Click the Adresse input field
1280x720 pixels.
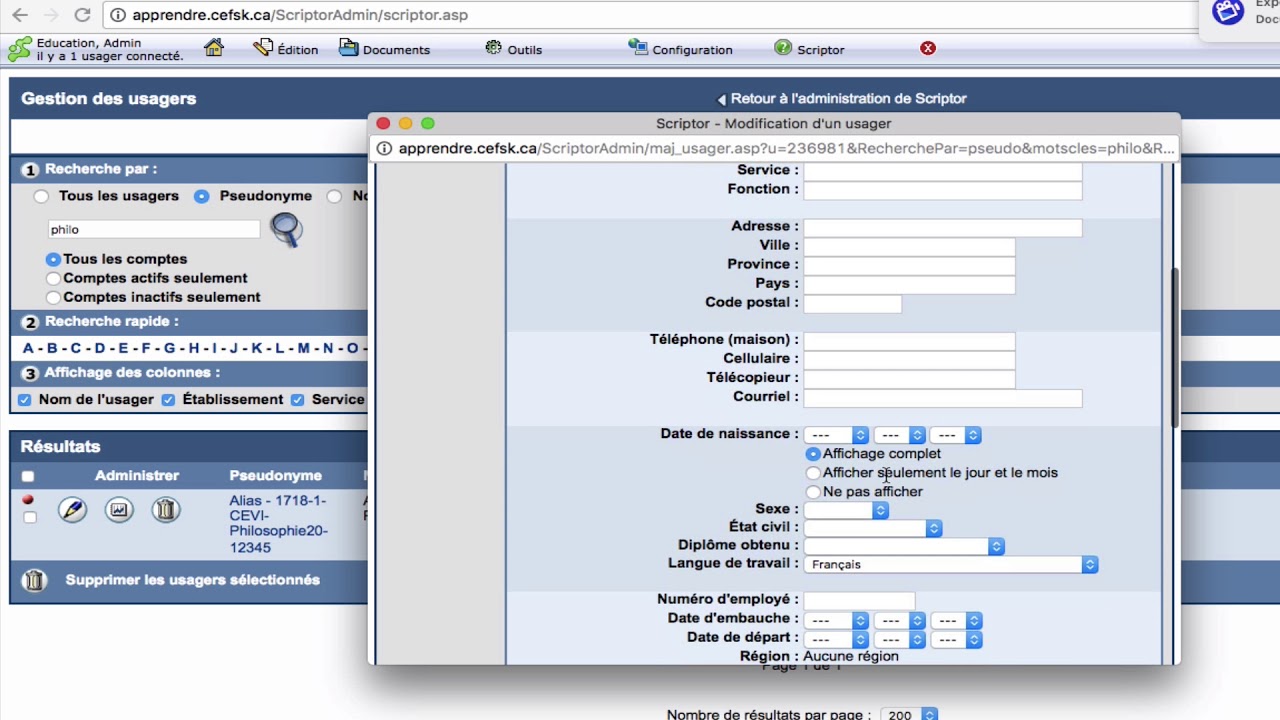(943, 227)
